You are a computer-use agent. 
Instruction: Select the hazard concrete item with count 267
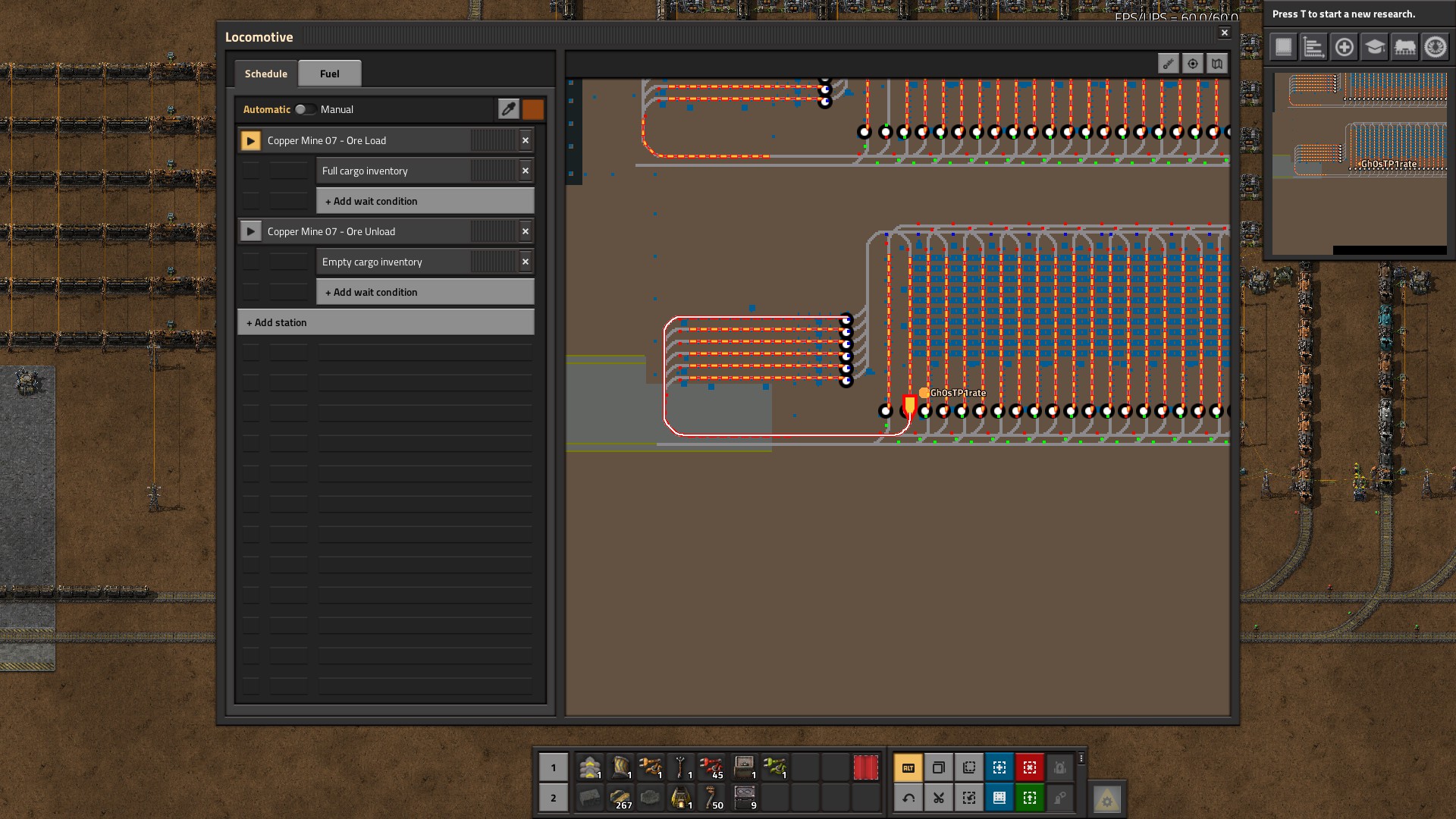point(620,798)
